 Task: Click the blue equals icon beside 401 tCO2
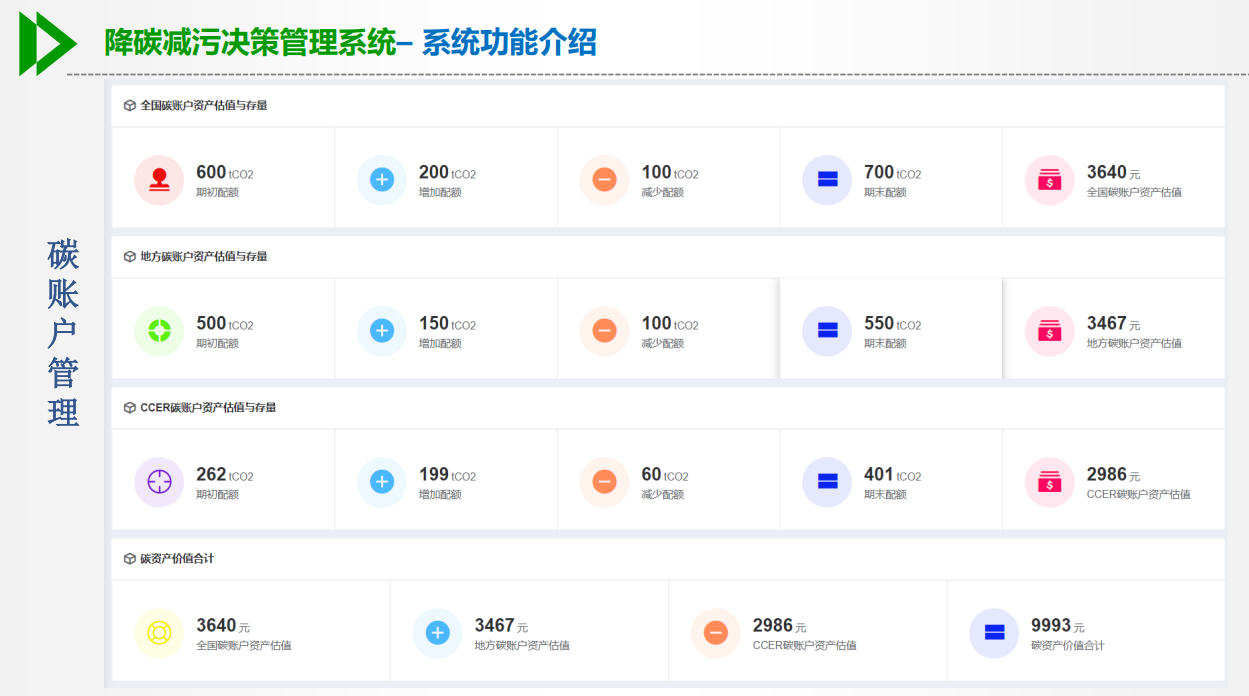pos(827,482)
